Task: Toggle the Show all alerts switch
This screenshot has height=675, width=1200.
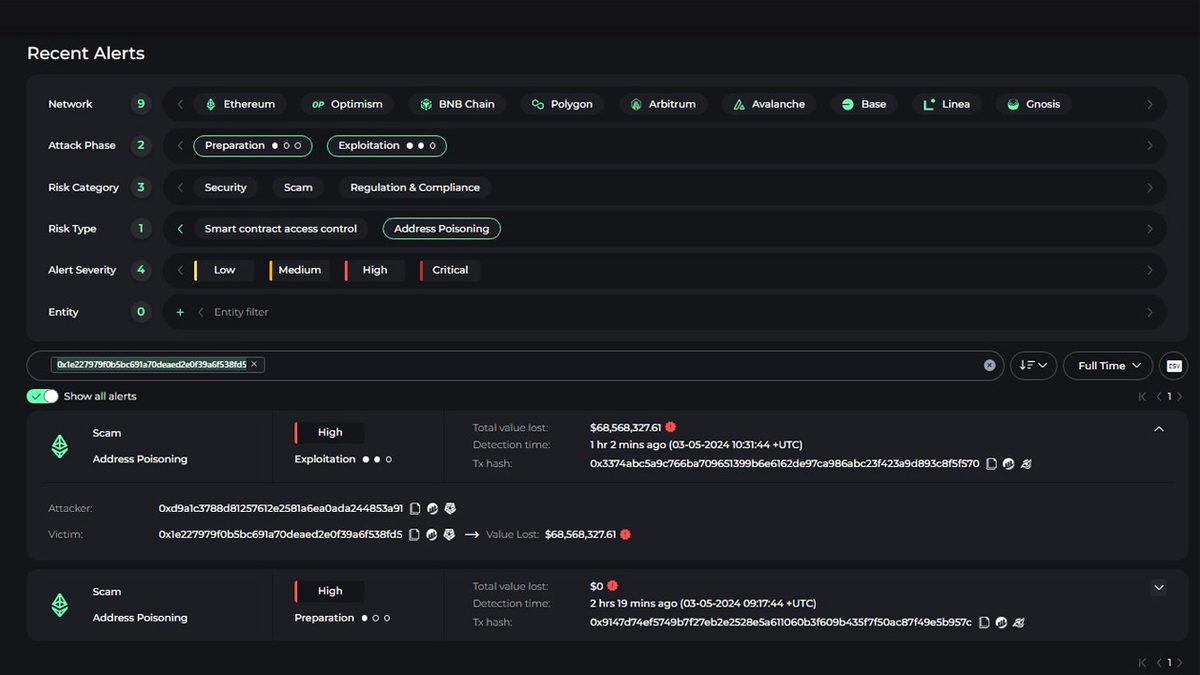Action: tap(43, 396)
